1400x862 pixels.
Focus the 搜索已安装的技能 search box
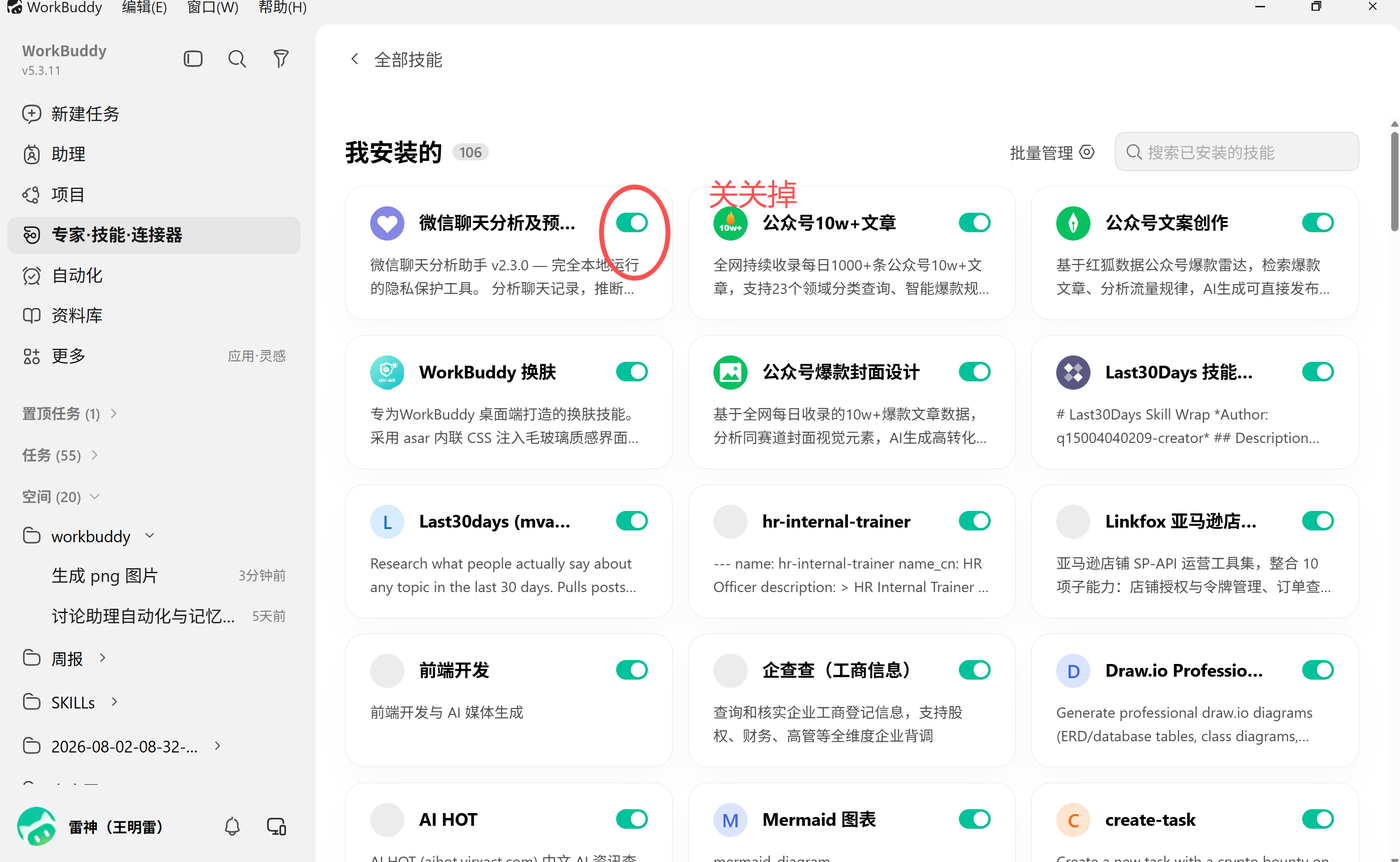[x=1237, y=152]
